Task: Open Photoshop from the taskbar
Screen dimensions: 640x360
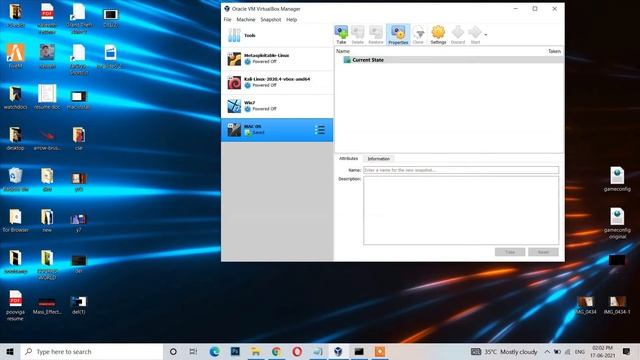Action: [235, 351]
